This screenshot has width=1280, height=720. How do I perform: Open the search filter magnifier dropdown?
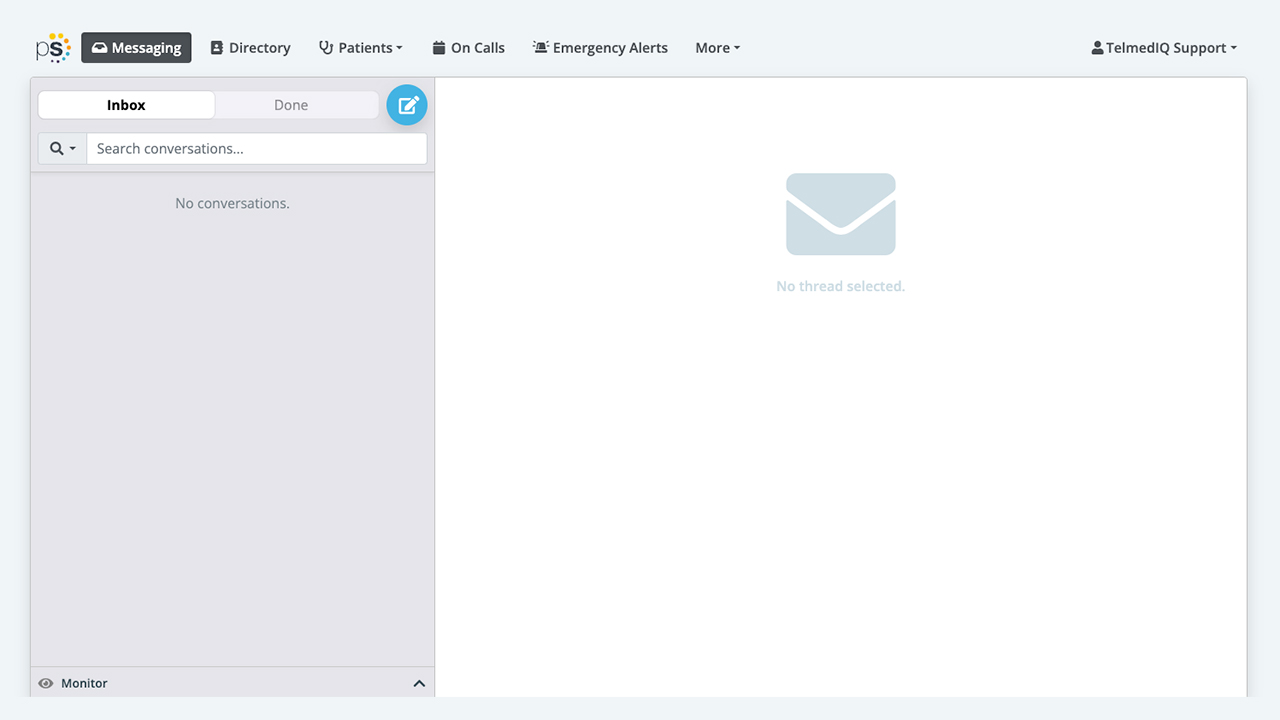(x=63, y=149)
